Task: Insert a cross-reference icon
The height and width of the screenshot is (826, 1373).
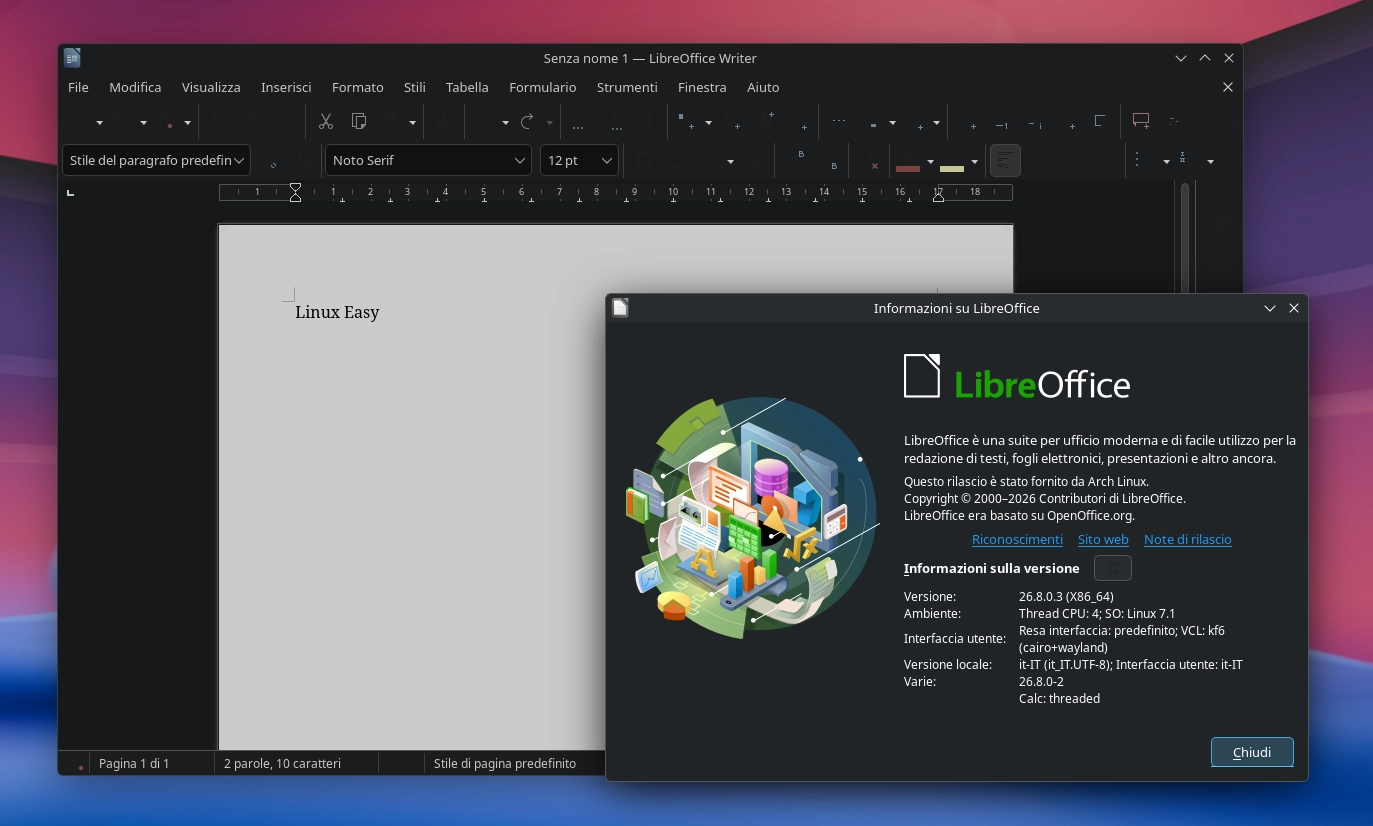Action: (x=1100, y=122)
